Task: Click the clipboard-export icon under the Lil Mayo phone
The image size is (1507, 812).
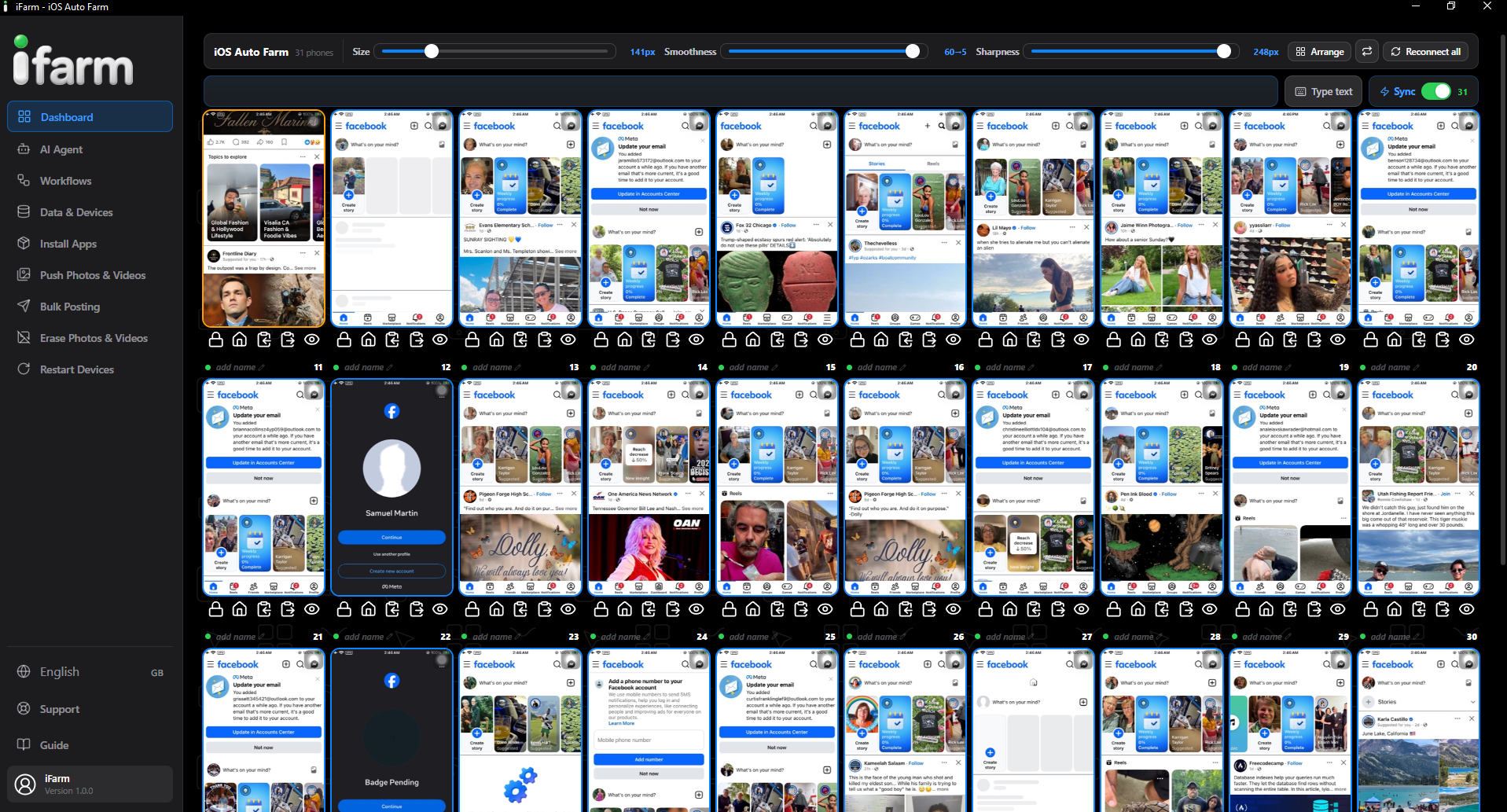Action: [1057, 340]
